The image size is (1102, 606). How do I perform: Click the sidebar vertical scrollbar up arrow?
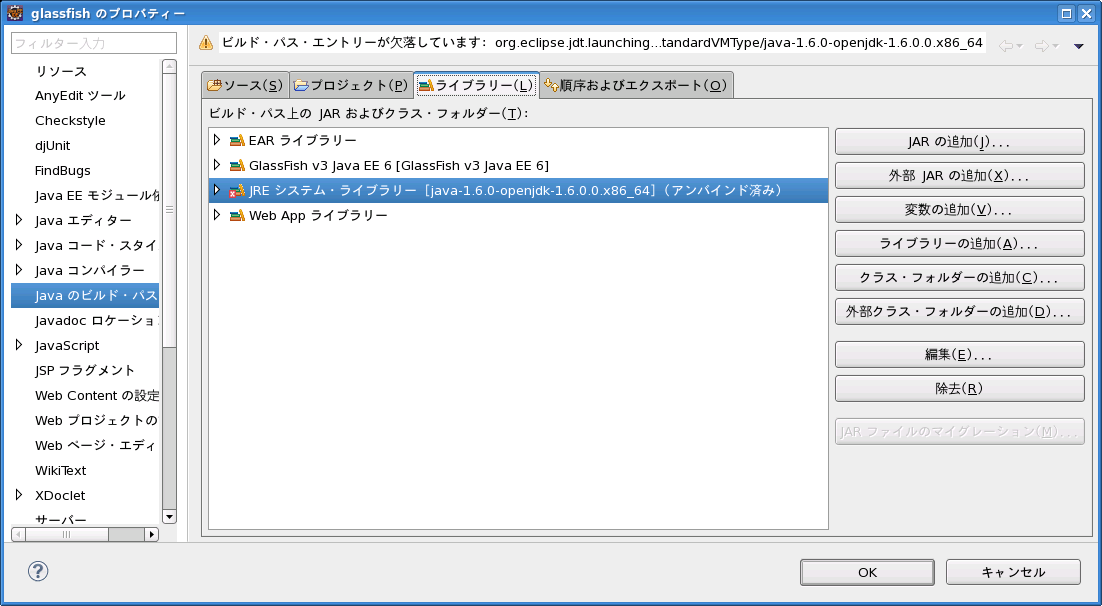169,67
